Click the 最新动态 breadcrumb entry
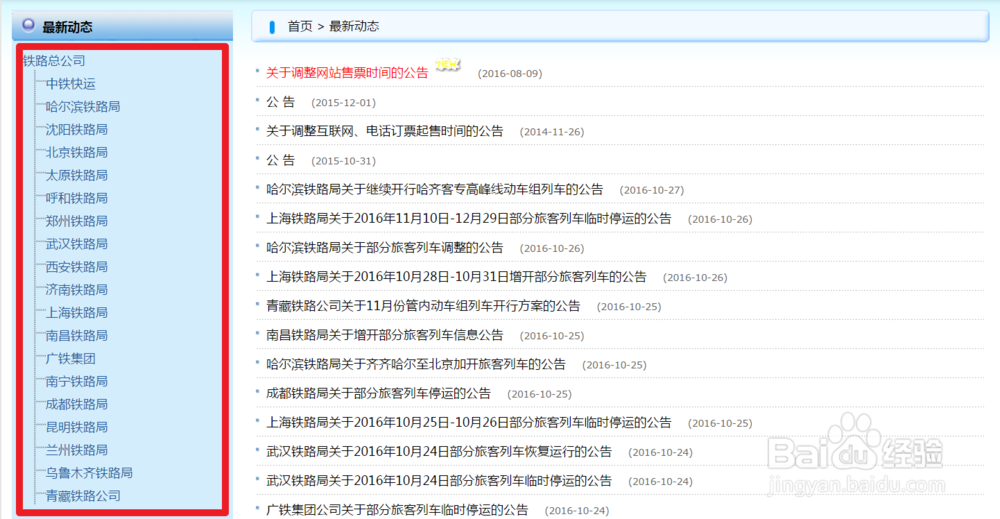Viewport: 1000px width, 519px height. (354, 26)
